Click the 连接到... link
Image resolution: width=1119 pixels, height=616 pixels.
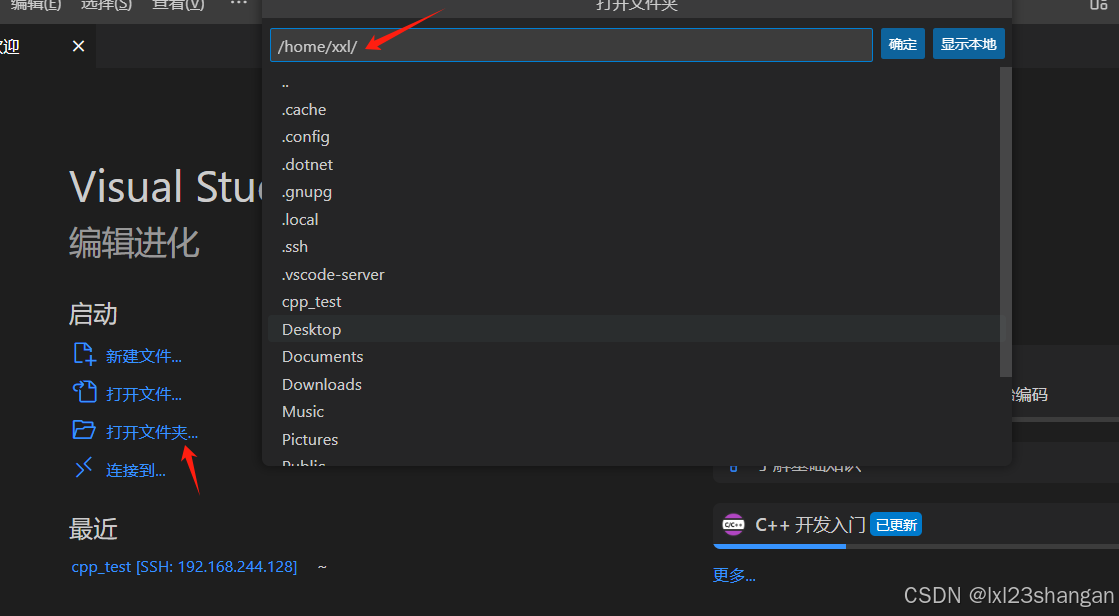click(136, 470)
